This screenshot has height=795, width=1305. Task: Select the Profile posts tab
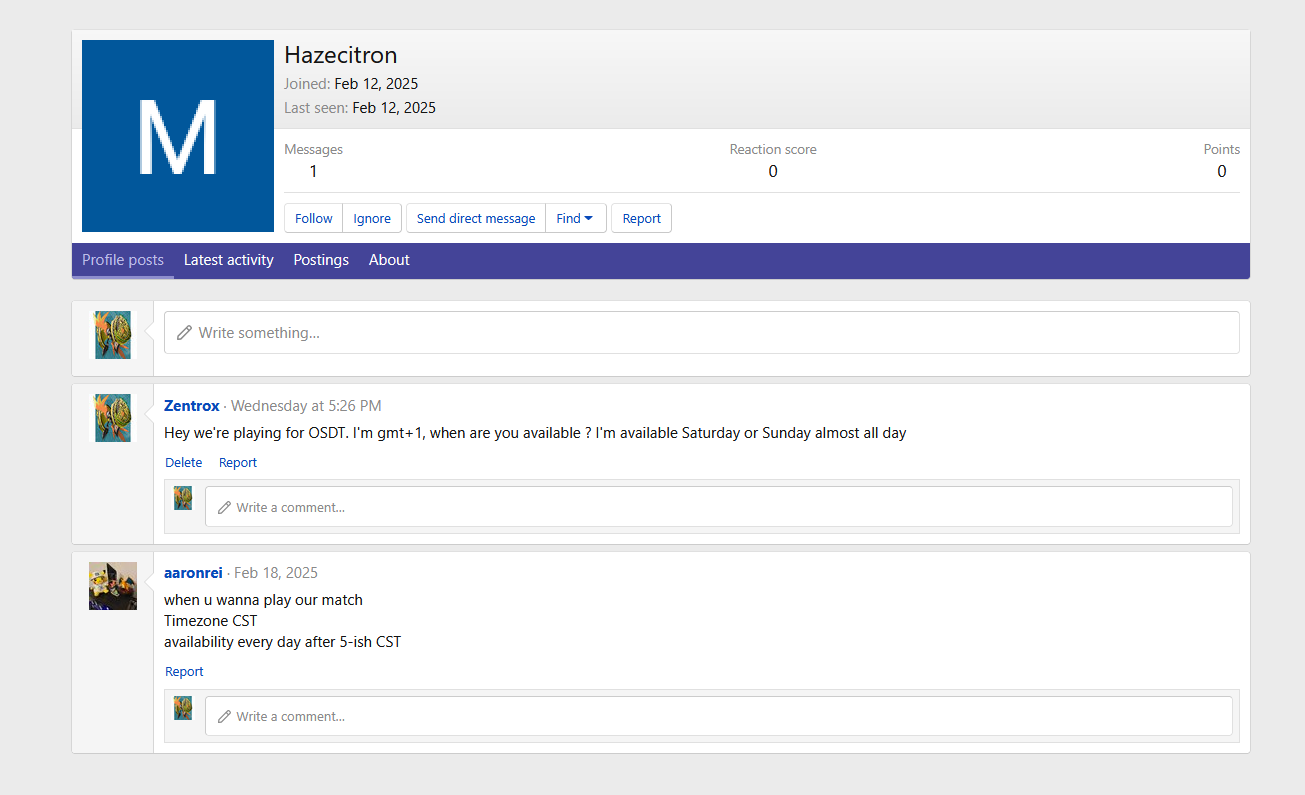[123, 260]
